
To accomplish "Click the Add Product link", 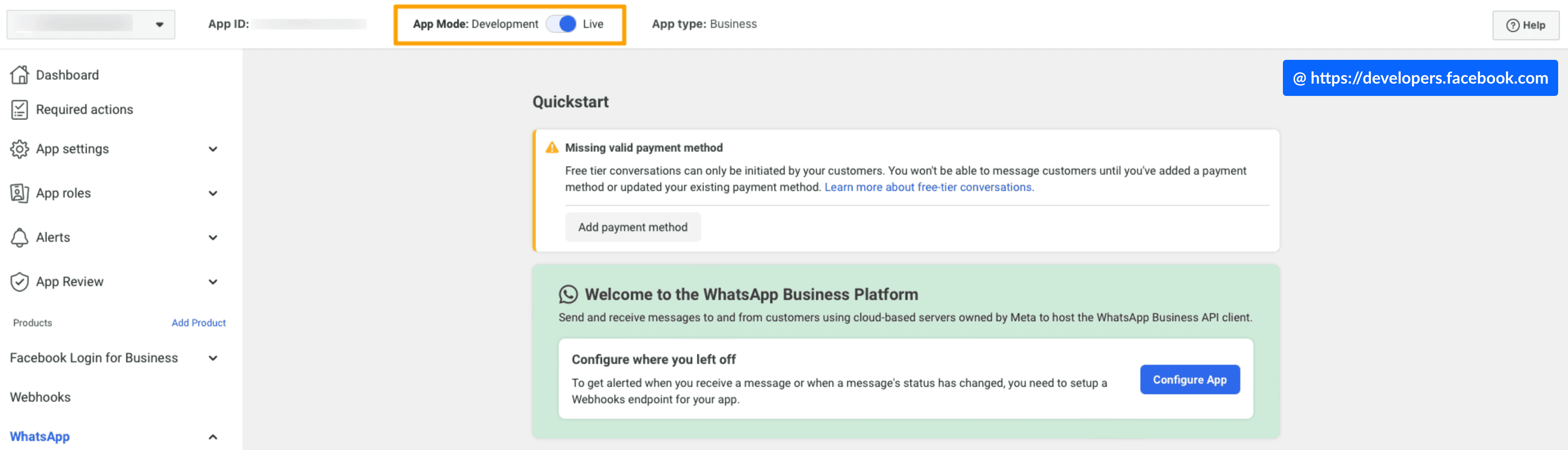I will click(x=198, y=323).
